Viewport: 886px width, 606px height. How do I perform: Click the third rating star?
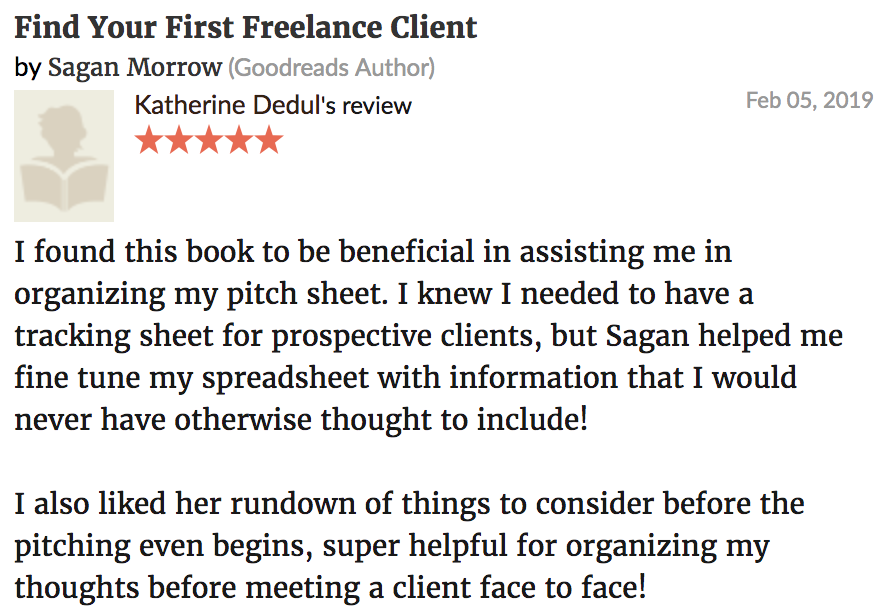point(209,140)
